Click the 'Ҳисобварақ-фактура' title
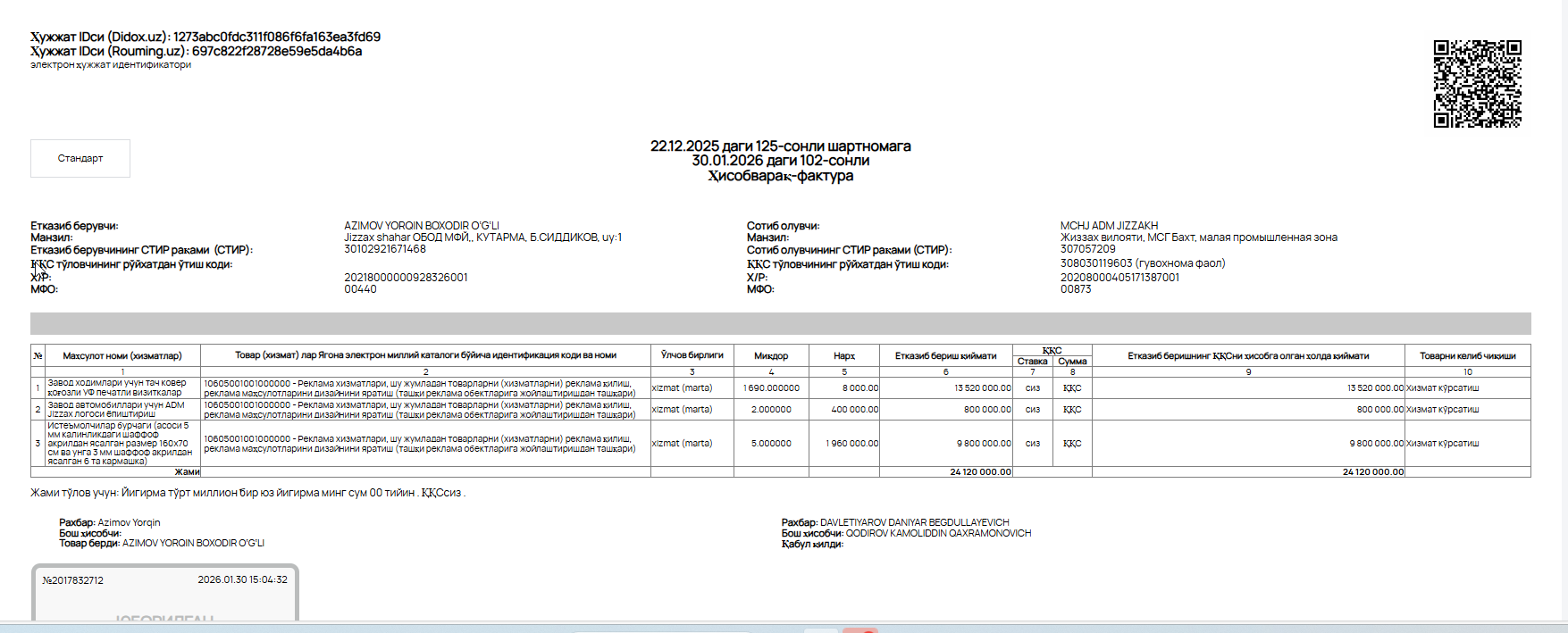 tap(781, 176)
